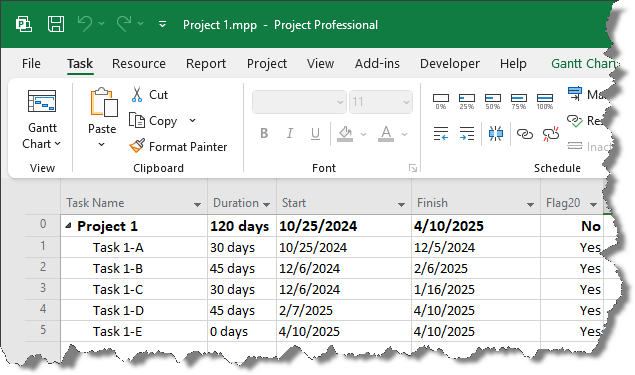Screen dimensions: 635x375
Task: Mark task 0% complete
Action: pyautogui.click(x=441, y=101)
